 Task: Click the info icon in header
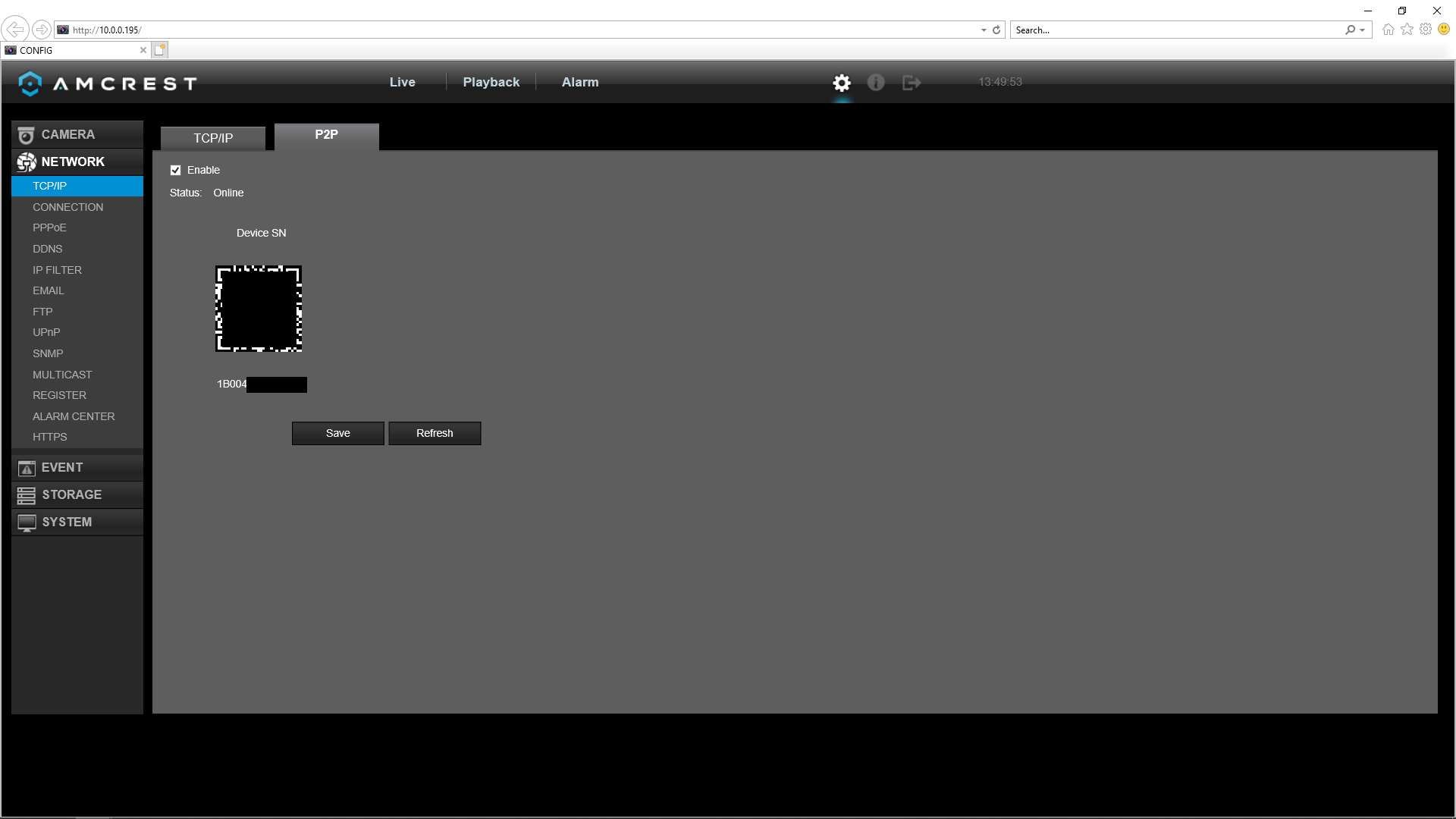(876, 83)
